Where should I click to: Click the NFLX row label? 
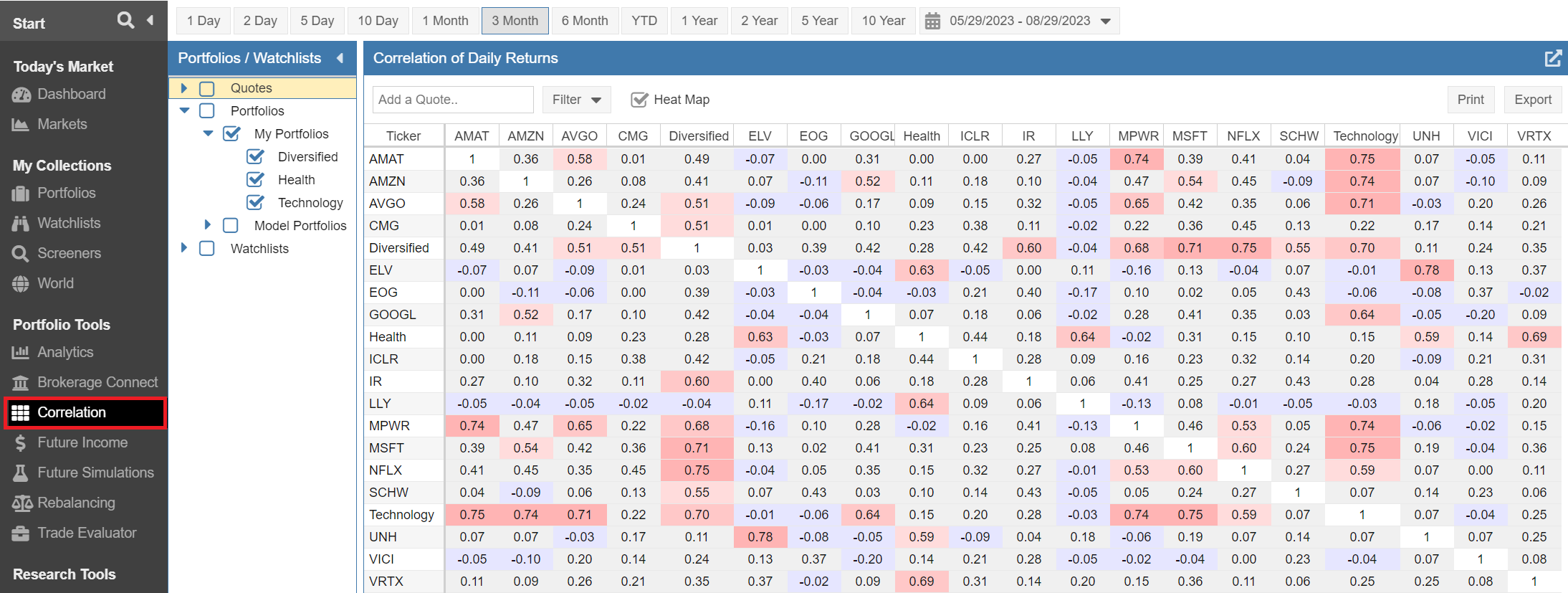pos(386,470)
